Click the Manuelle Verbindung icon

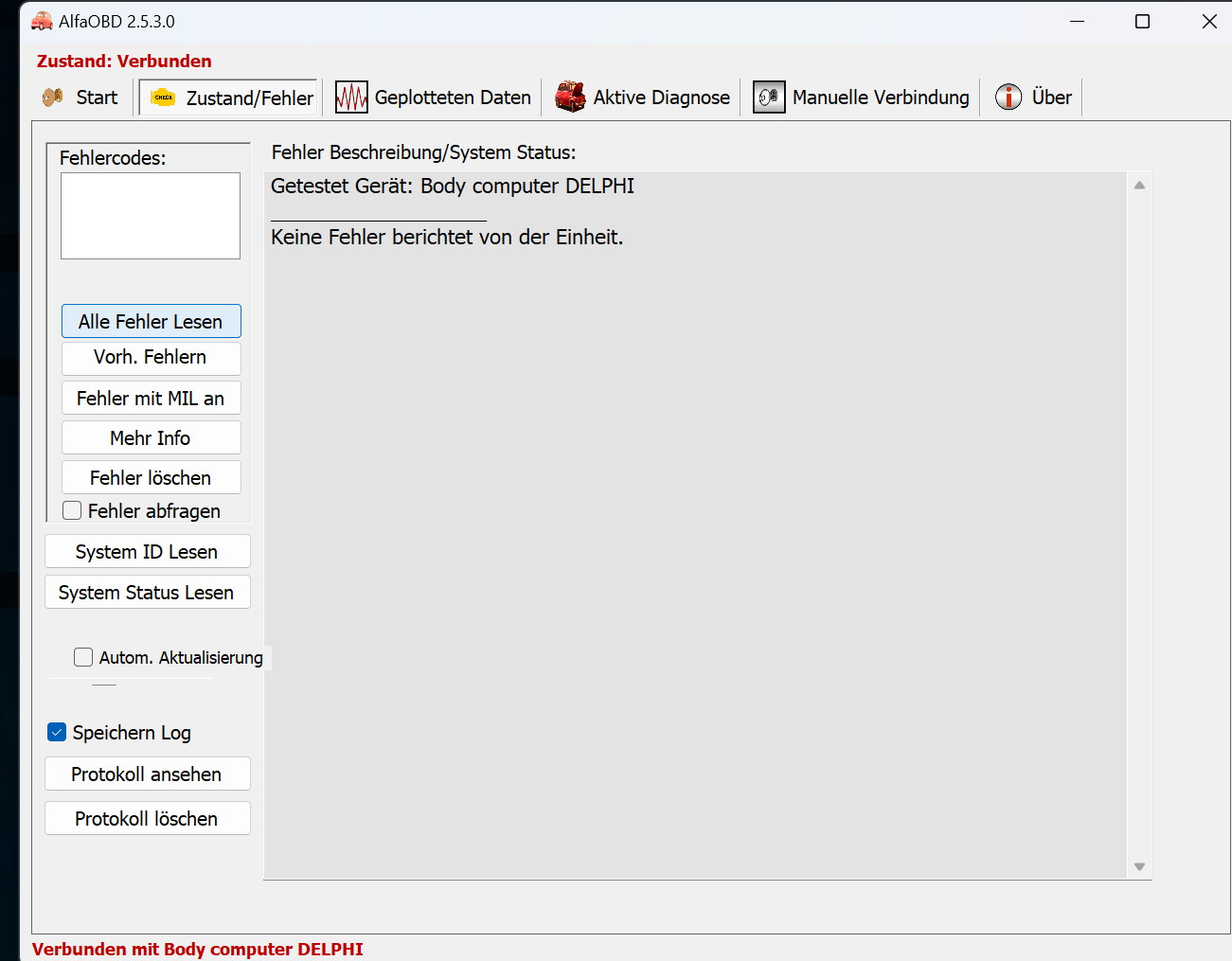click(x=769, y=98)
